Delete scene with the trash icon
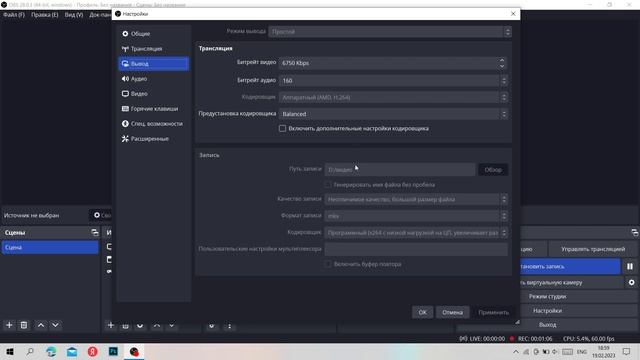This screenshot has height=360, width=640. pyautogui.click(x=24, y=325)
